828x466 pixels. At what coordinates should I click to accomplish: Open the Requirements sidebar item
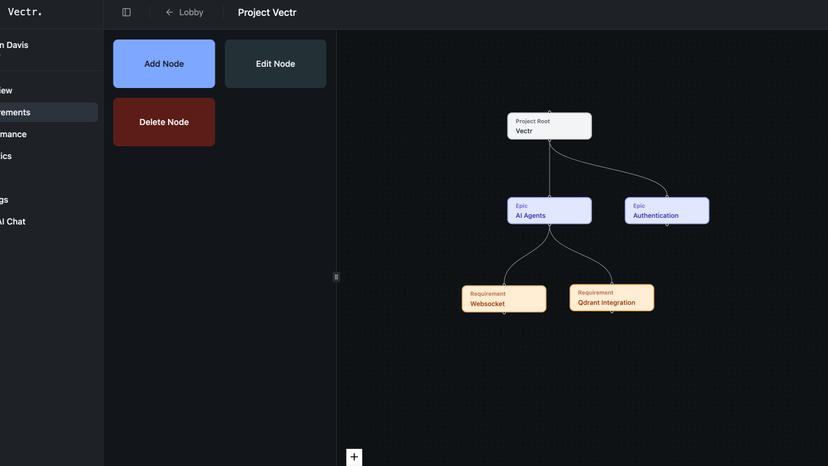(20, 113)
